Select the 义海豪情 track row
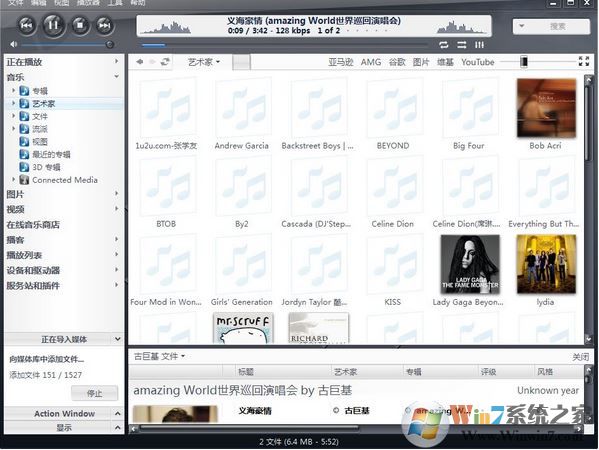 pyautogui.click(x=255, y=411)
